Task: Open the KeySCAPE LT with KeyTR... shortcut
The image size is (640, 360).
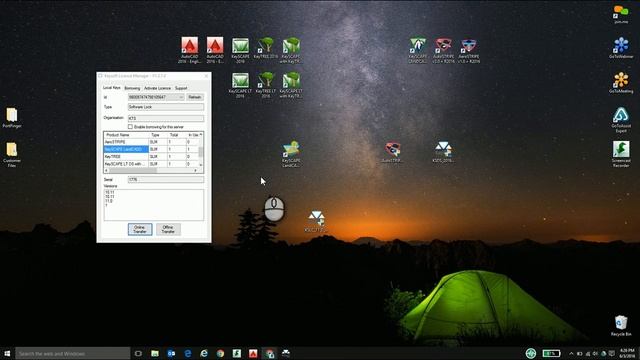Action: tap(291, 85)
